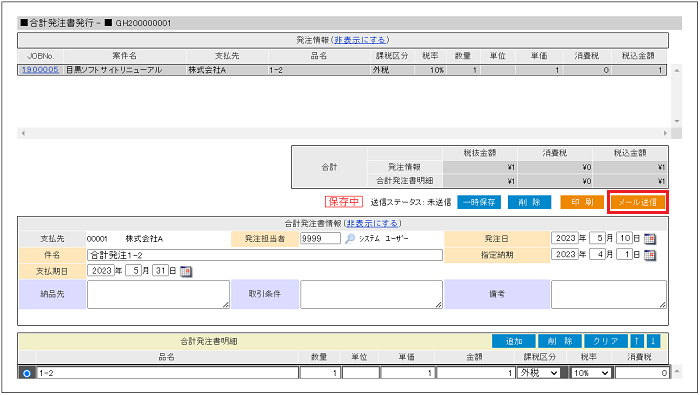Screen dimensions: 700x395
Task: Click the 指定納期 year field
Action: [x=565, y=254]
